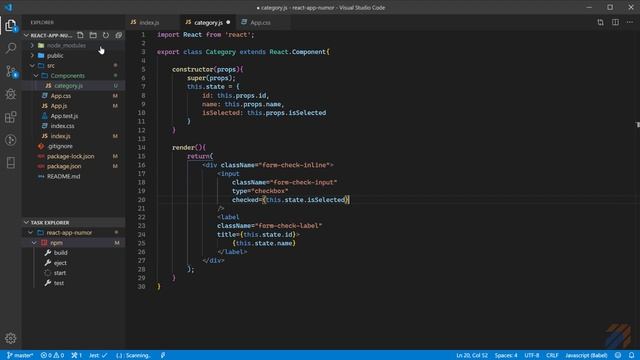Open the Search view in activity bar
Viewport: 640px width, 360px height.
tap(11, 48)
